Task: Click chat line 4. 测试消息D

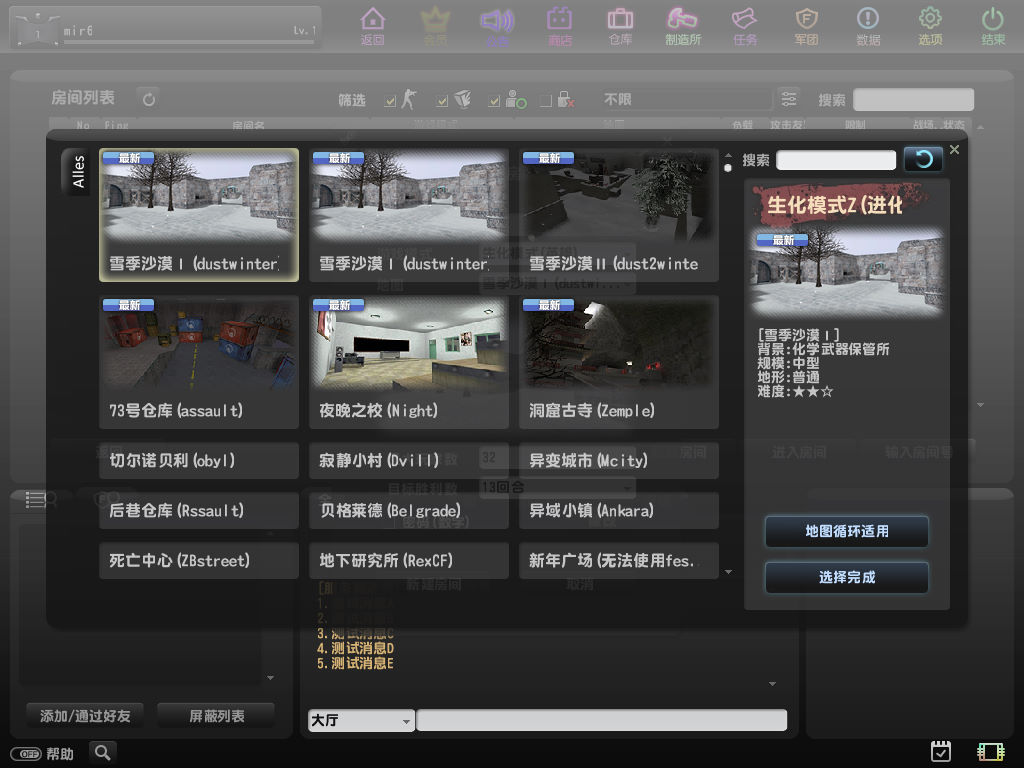Action: tap(355, 648)
